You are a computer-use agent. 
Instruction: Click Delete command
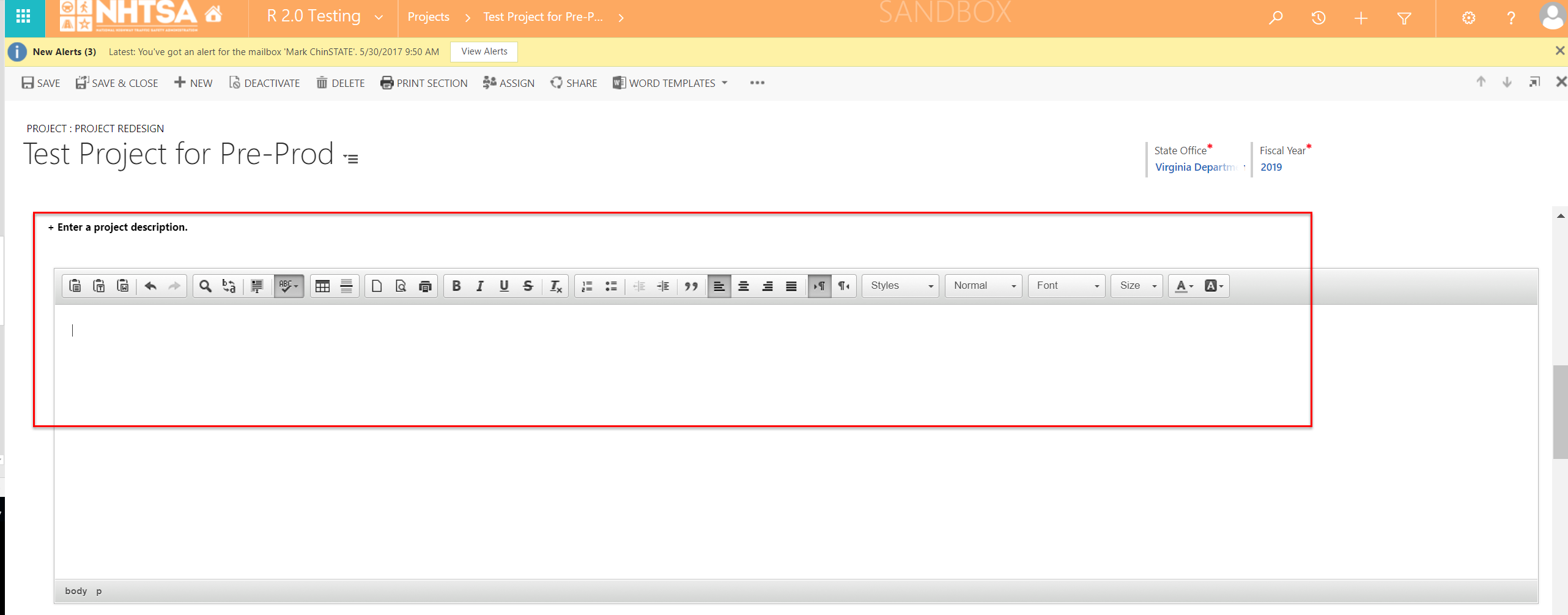coord(341,83)
